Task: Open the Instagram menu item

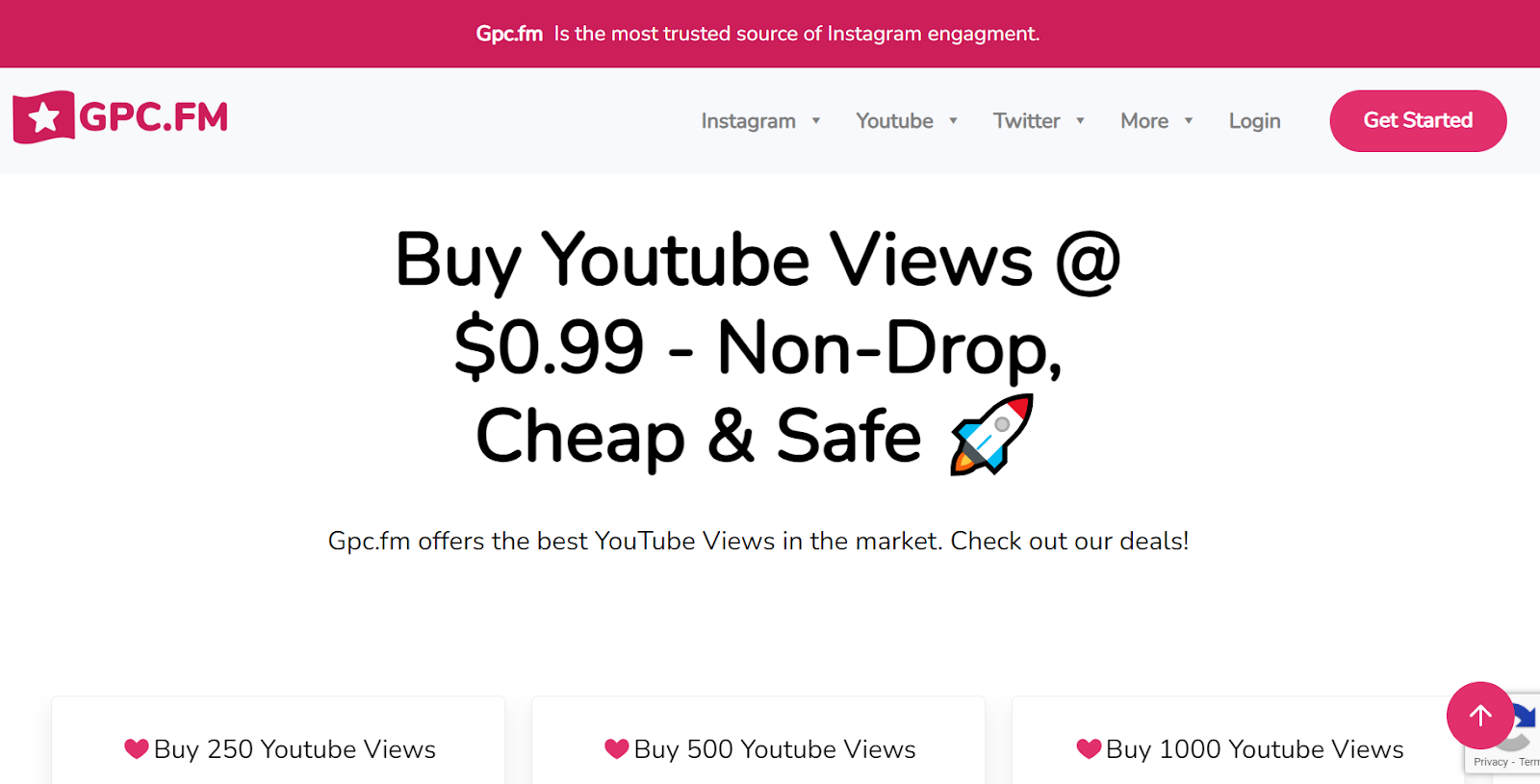Action: (x=748, y=121)
